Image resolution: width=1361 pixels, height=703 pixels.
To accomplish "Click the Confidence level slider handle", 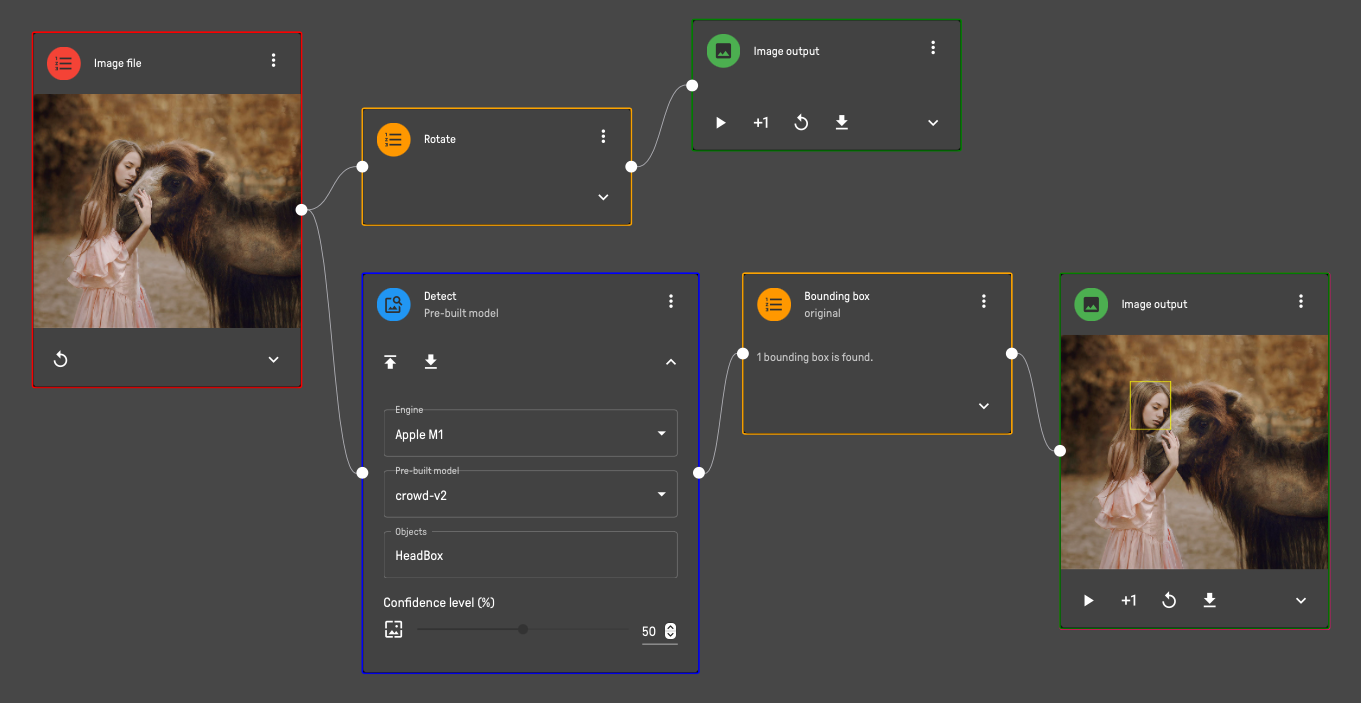I will click(x=523, y=630).
